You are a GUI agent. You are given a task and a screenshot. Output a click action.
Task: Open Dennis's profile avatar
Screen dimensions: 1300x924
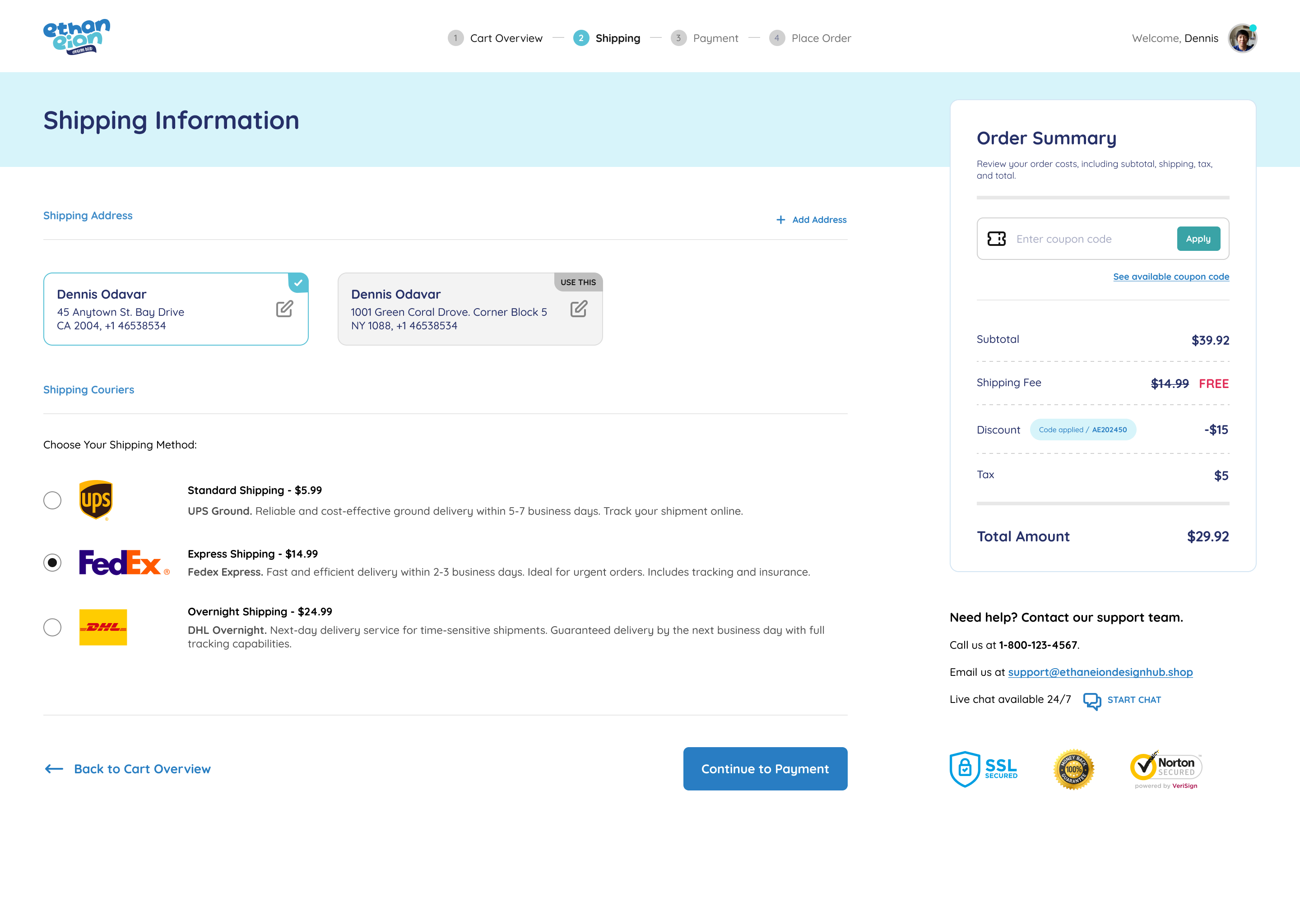[x=1243, y=37]
